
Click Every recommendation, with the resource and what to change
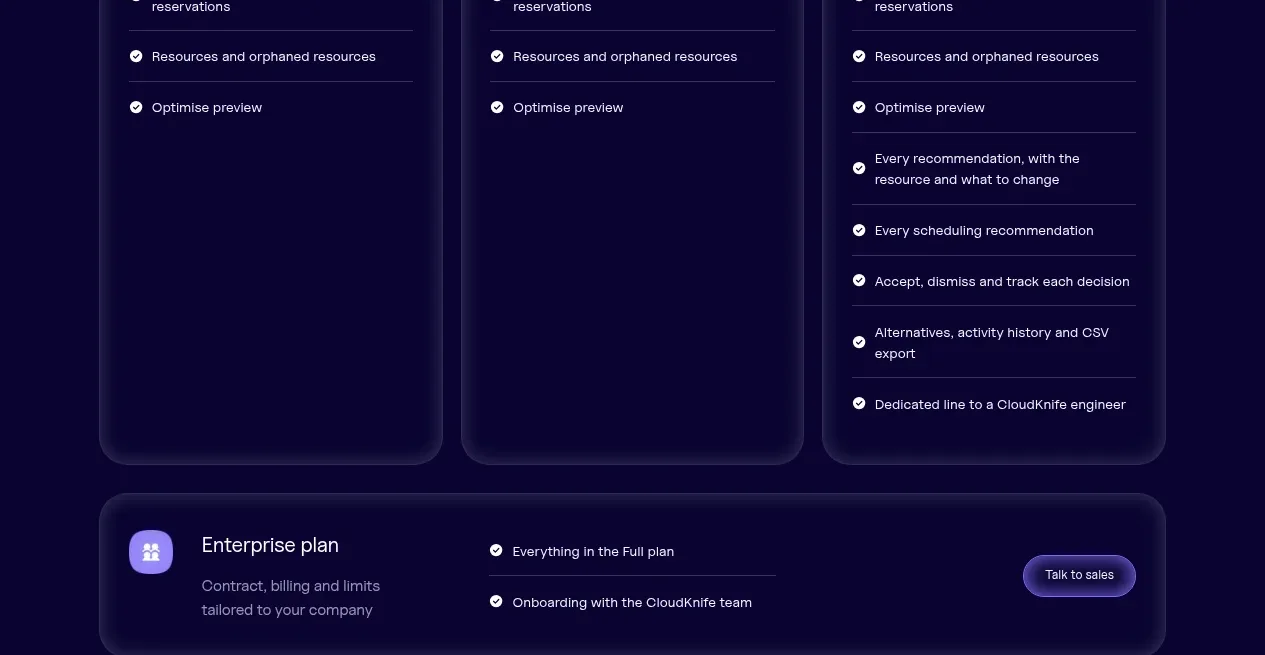[x=977, y=169]
